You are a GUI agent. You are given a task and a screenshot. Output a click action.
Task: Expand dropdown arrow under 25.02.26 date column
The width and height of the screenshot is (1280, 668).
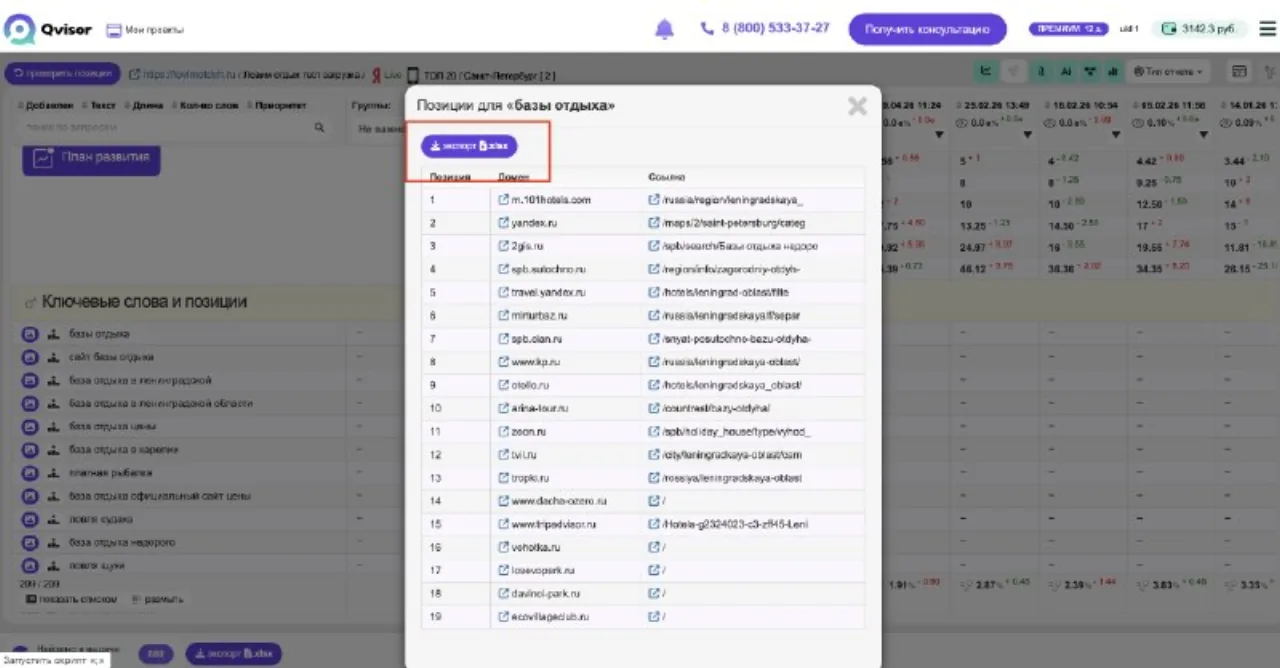coord(1027,135)
